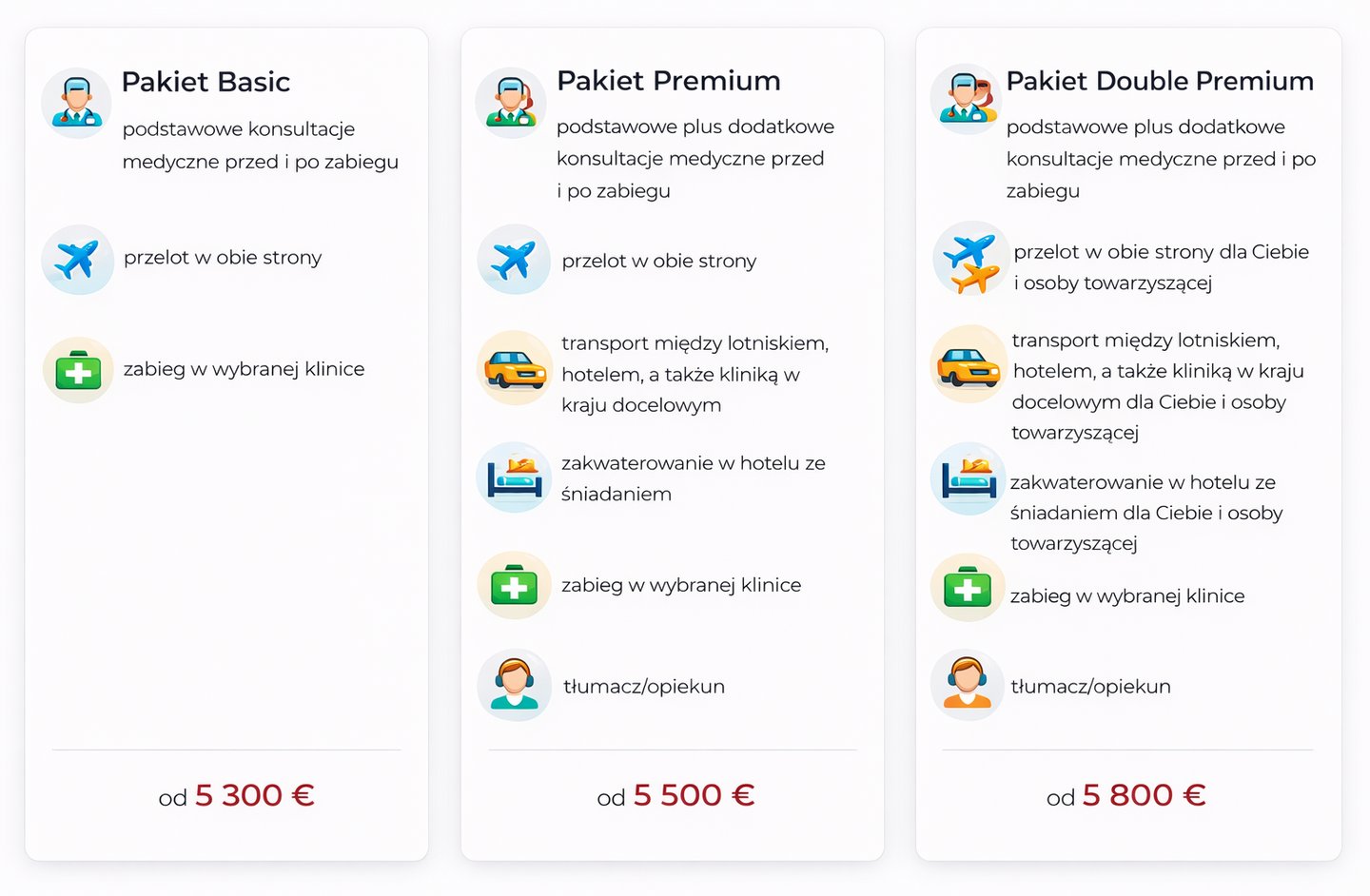Click the Pakiet Basic heading
Screen dimensions: 1370x896
[x=205, y=82]
